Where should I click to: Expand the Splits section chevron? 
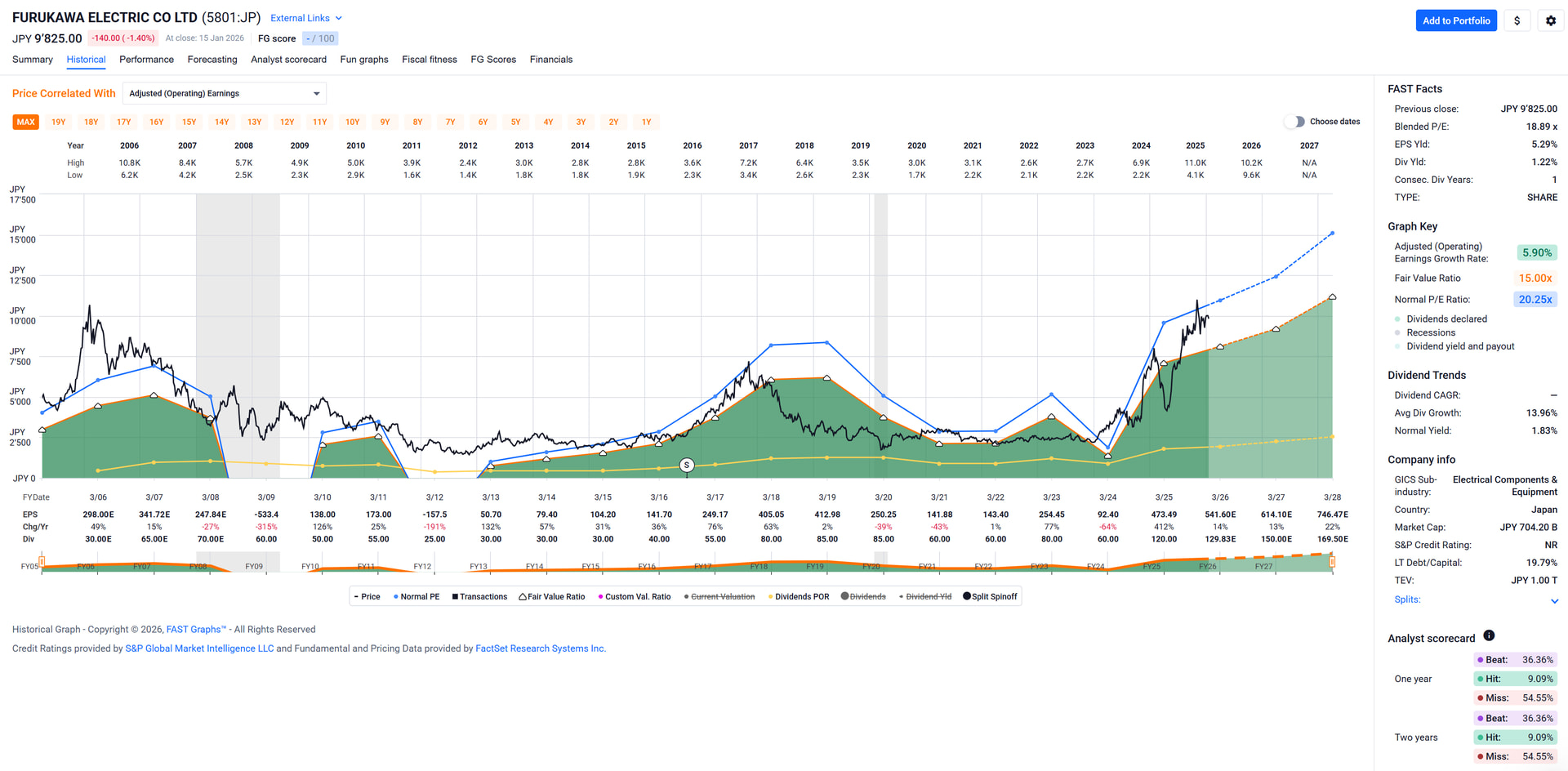pos(1554,601)
